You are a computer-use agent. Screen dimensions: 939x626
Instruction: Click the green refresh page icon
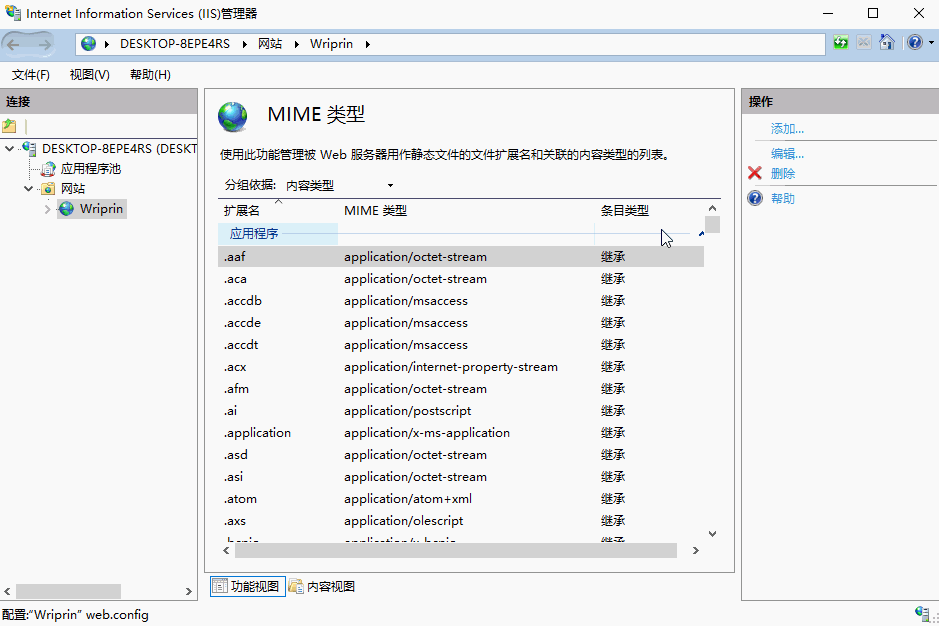[x=841, y=43]
